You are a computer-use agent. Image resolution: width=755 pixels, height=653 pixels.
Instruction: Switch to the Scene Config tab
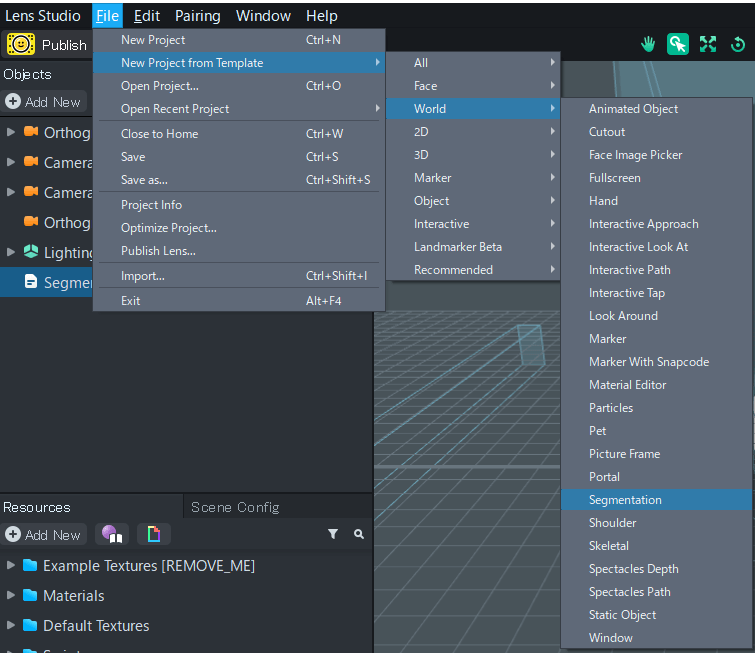pyautogui.click(x=235, y=507)
